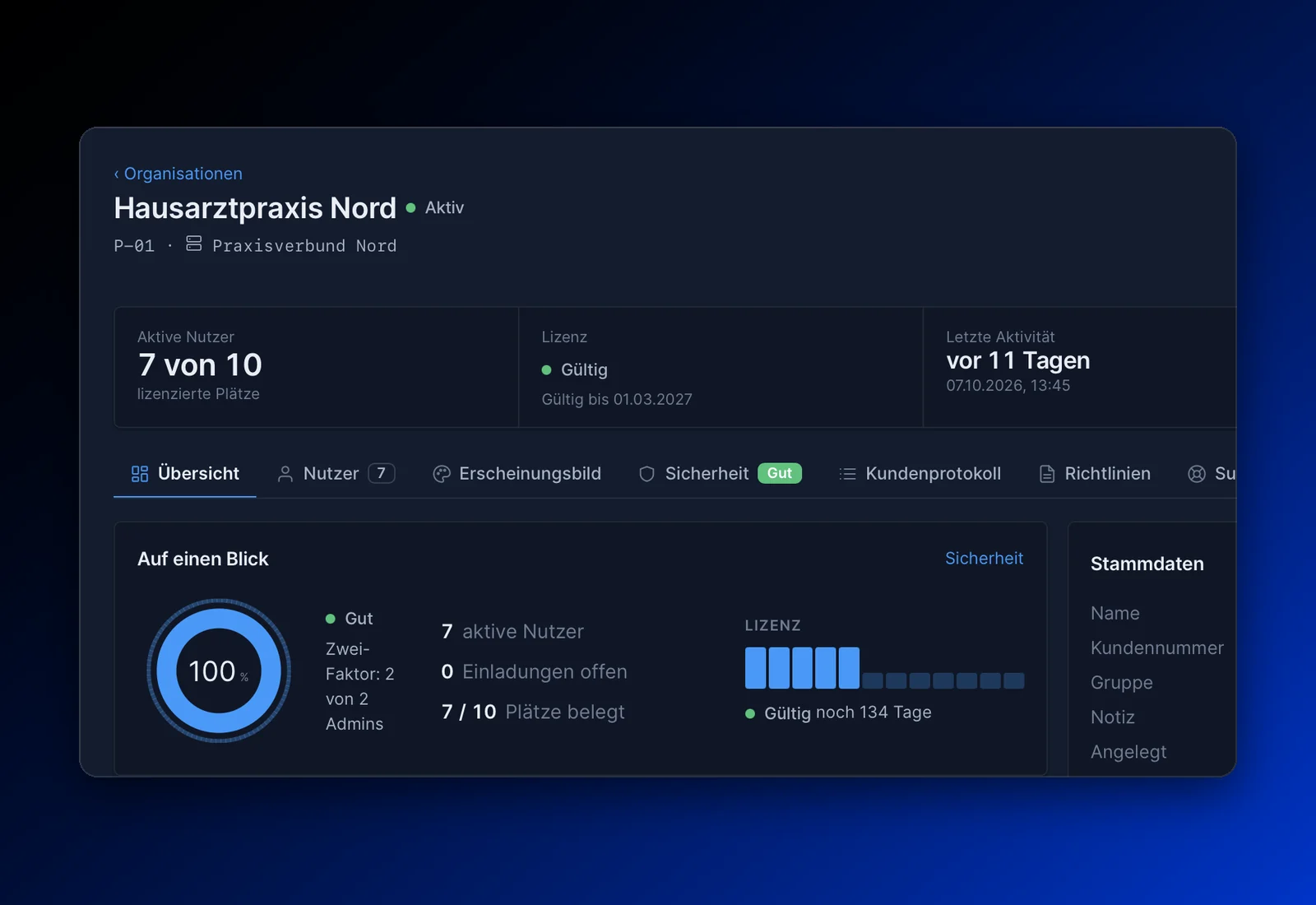This screenshot has height=905, width=1316.
Task: Click the Richtlinien document icon
Action: (1047, 474)
